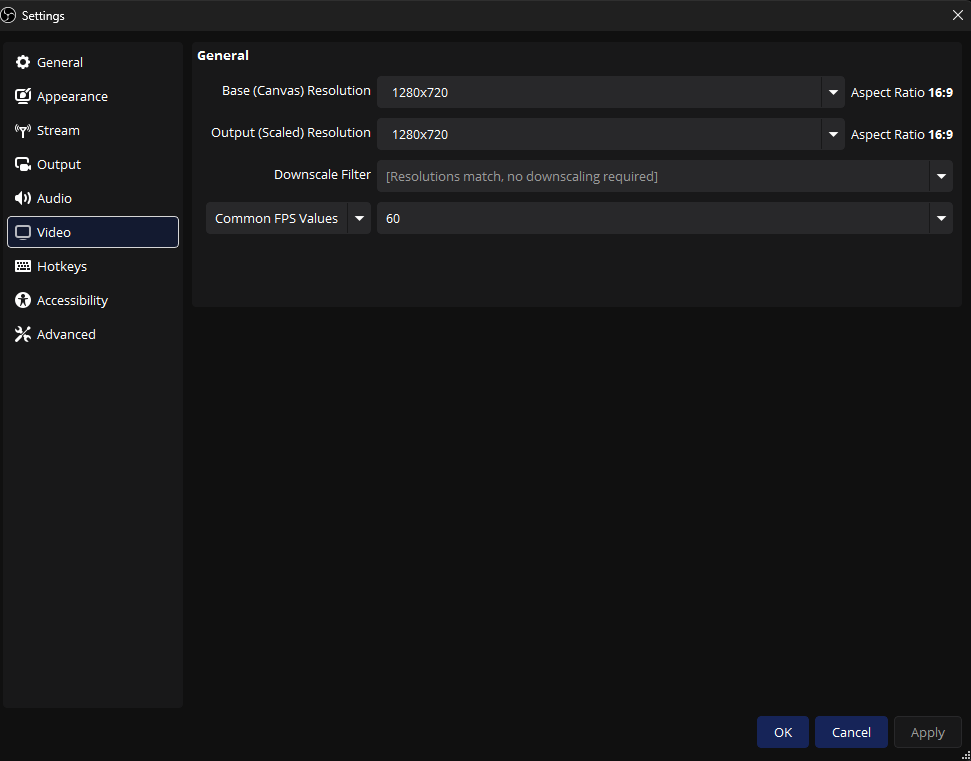Viewport: 971px width, 761px height.
Task: Click the Output (Scaled) Resolution label
Action: click(291, 133)
